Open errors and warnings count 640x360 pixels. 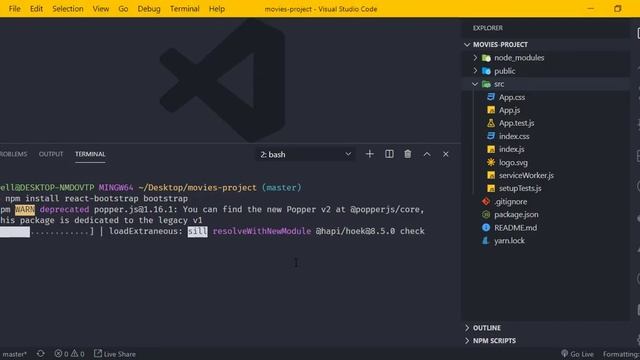69,354
